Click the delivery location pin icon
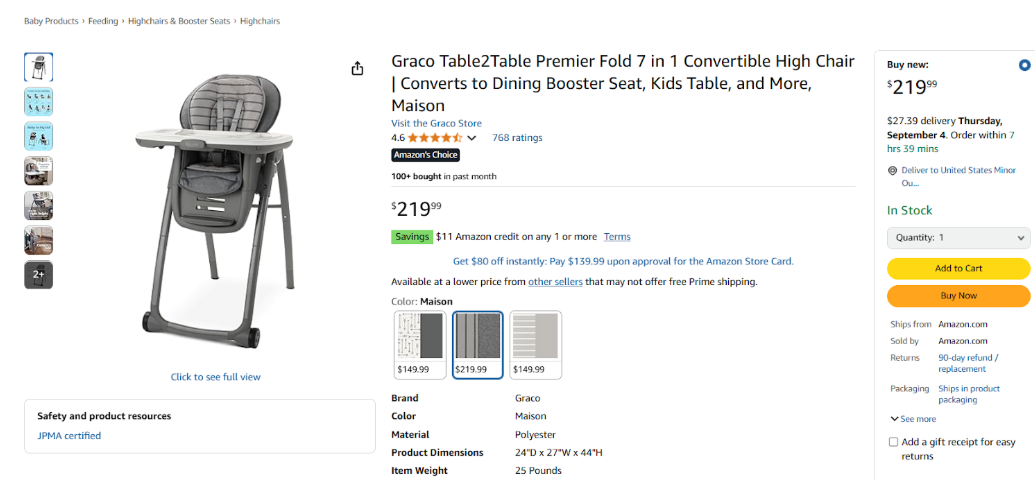Screen dimensions: 1035x489 (892, 170)
